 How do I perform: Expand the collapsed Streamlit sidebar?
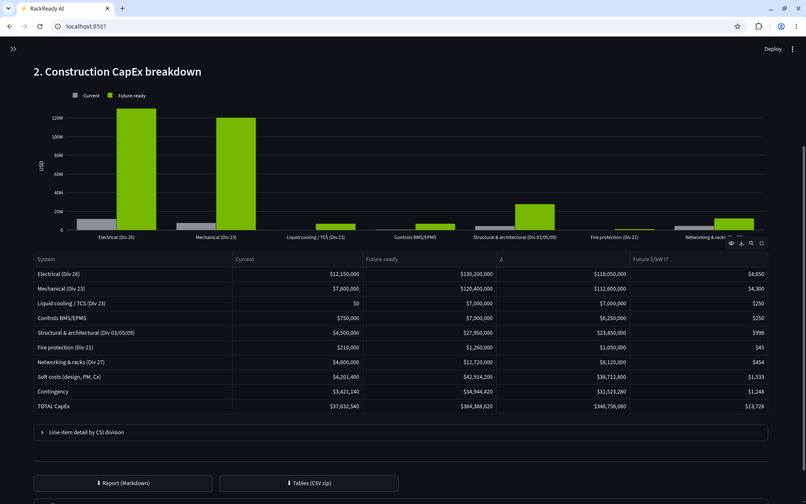click(13, 49)
